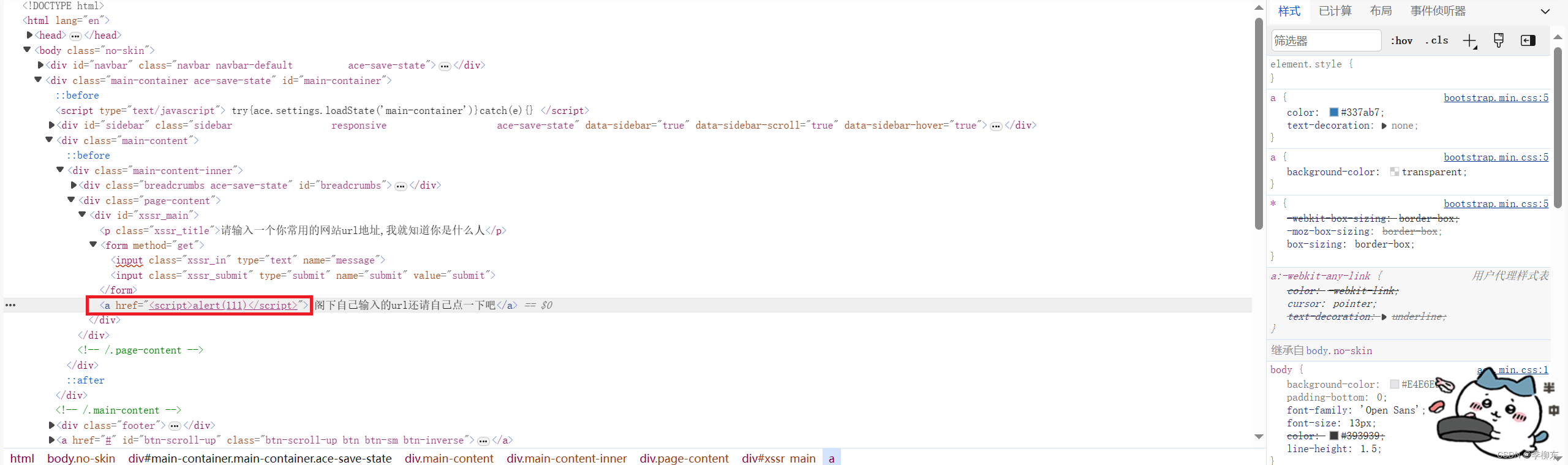Click the body.no-skin inherited-from link

pos(1339,351)
